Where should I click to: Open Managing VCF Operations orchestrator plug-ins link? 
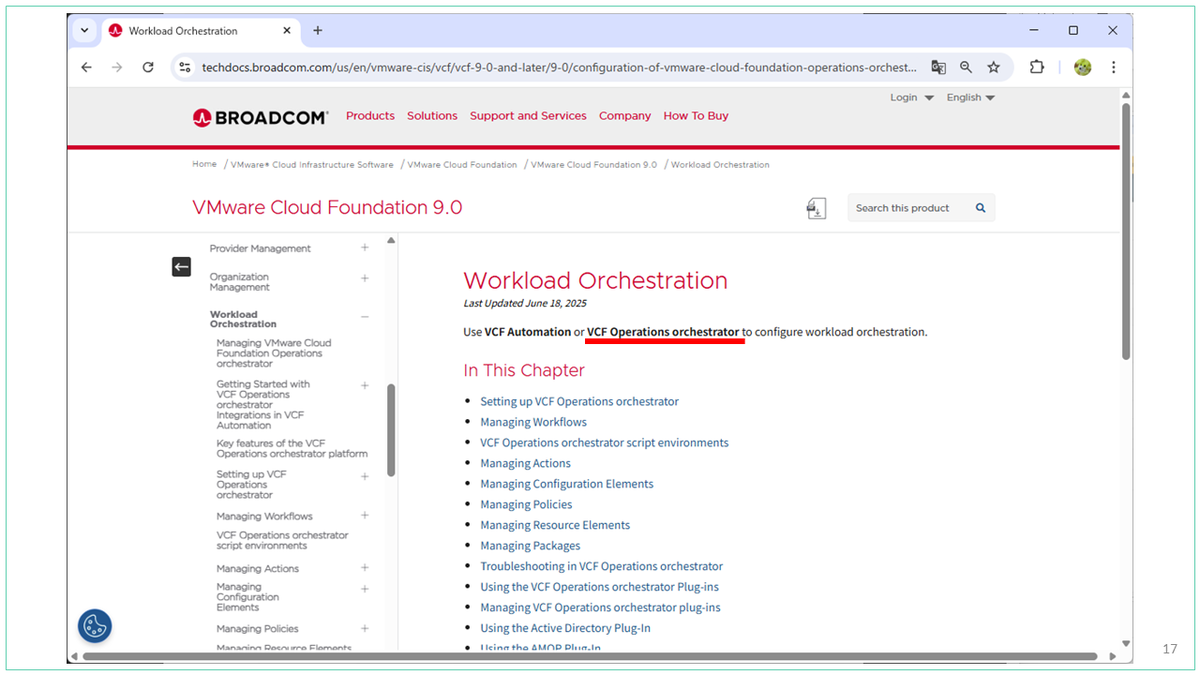600,607
